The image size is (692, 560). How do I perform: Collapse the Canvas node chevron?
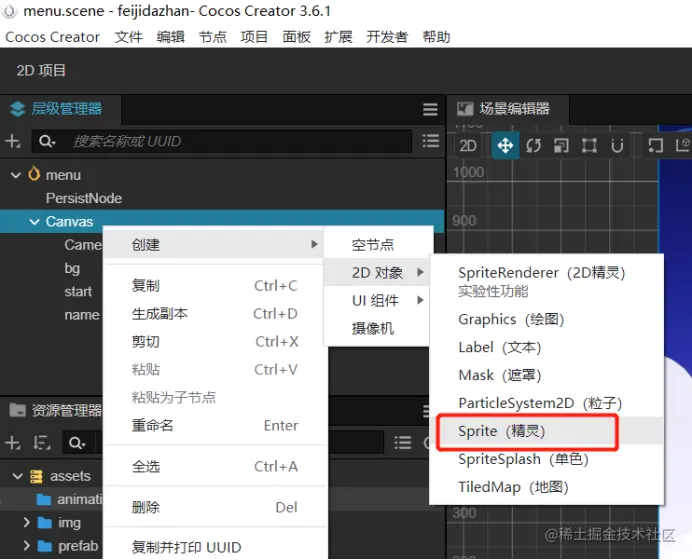(34, 222)
